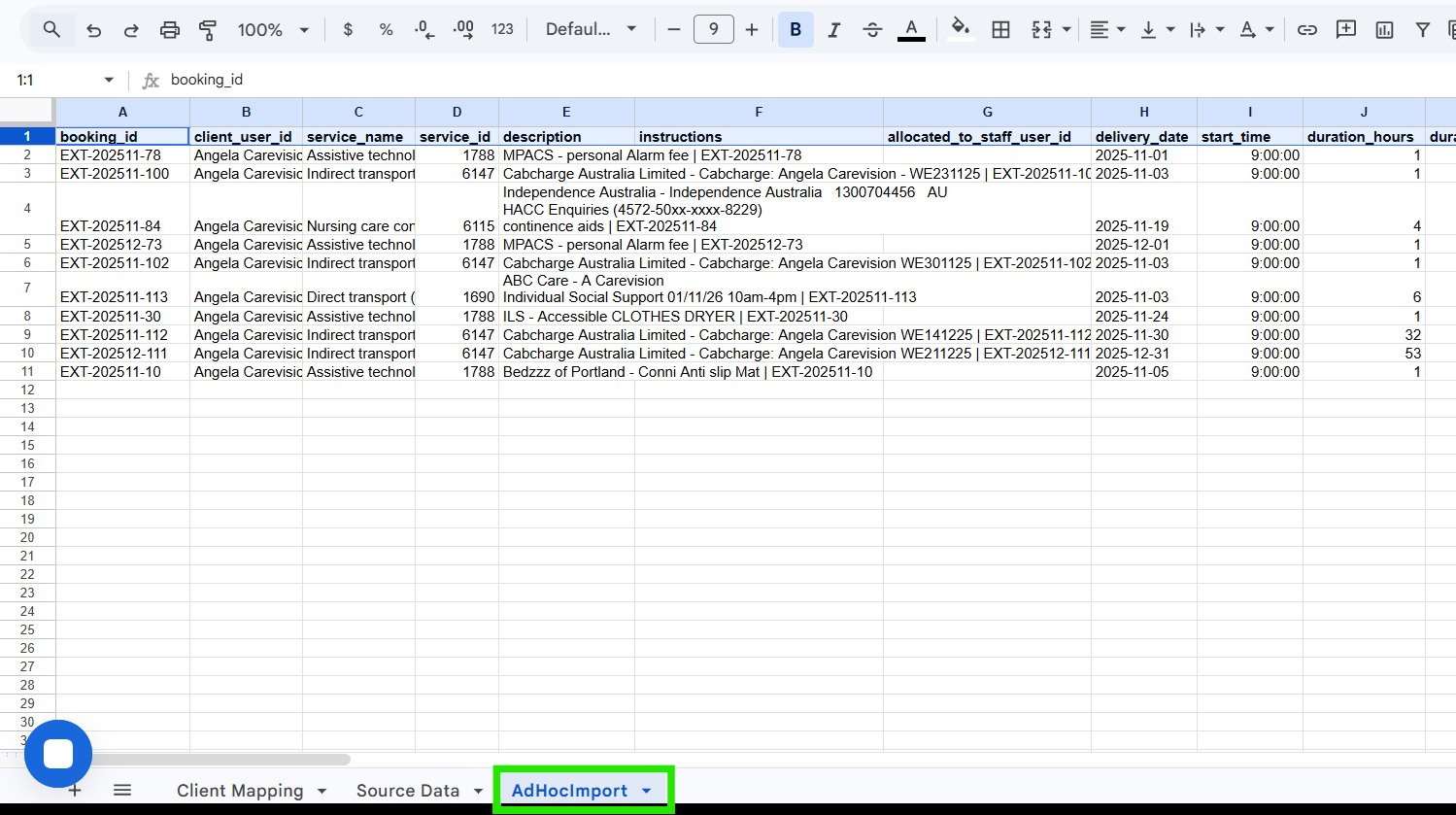
Task: Click the undo icon in toolbar
Action: (x=93, y=30)
